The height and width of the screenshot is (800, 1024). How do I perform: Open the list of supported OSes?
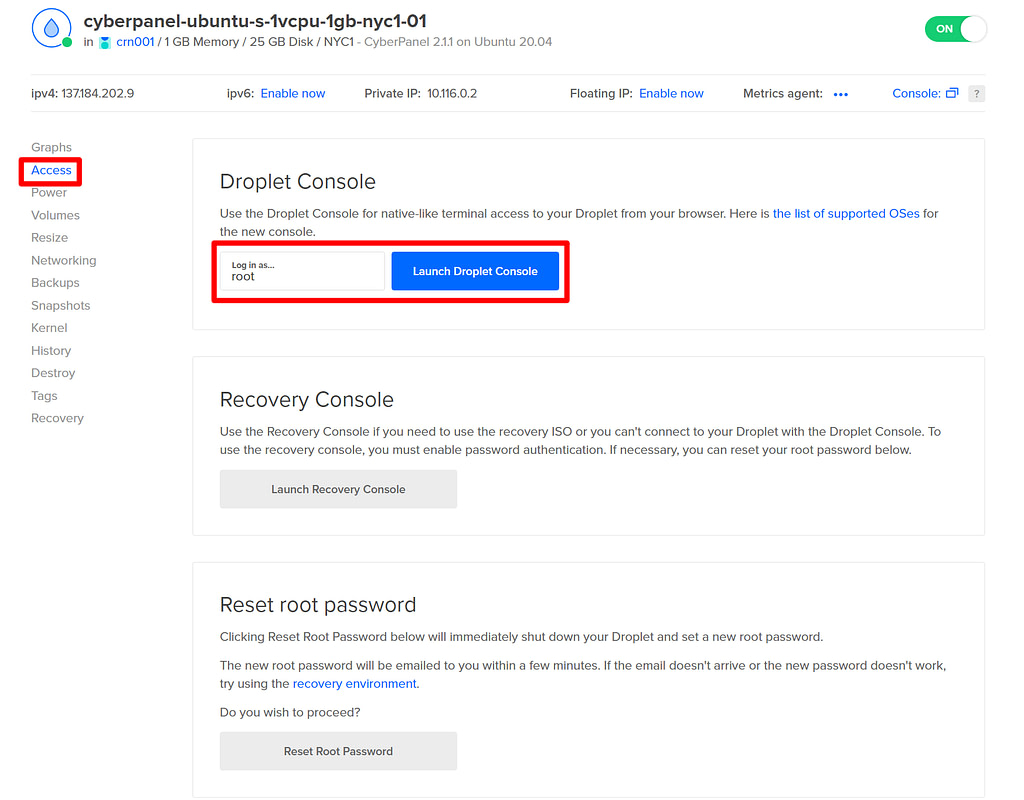point(846,213)
